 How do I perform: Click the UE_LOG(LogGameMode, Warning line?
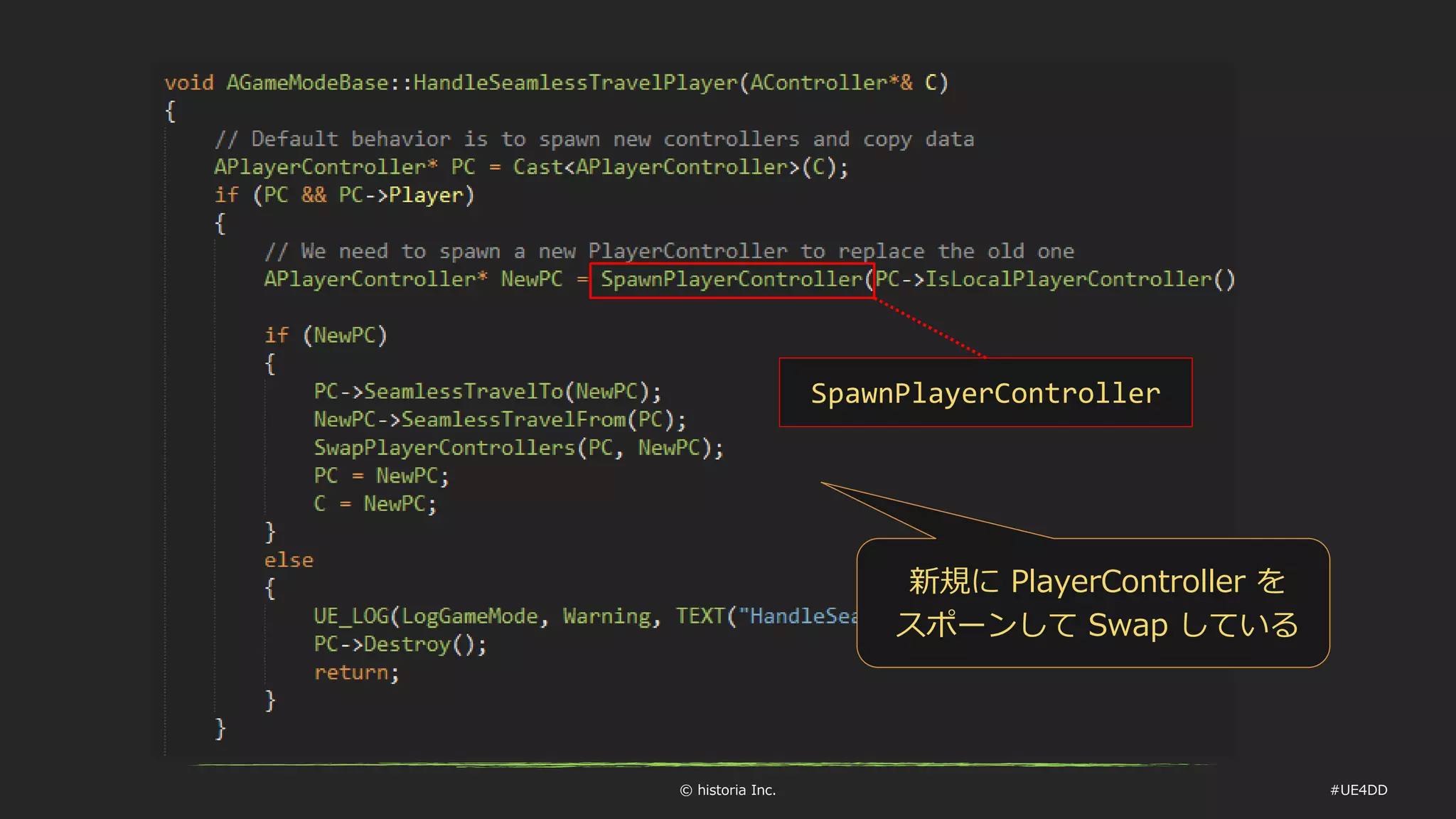tap(586, 616)
